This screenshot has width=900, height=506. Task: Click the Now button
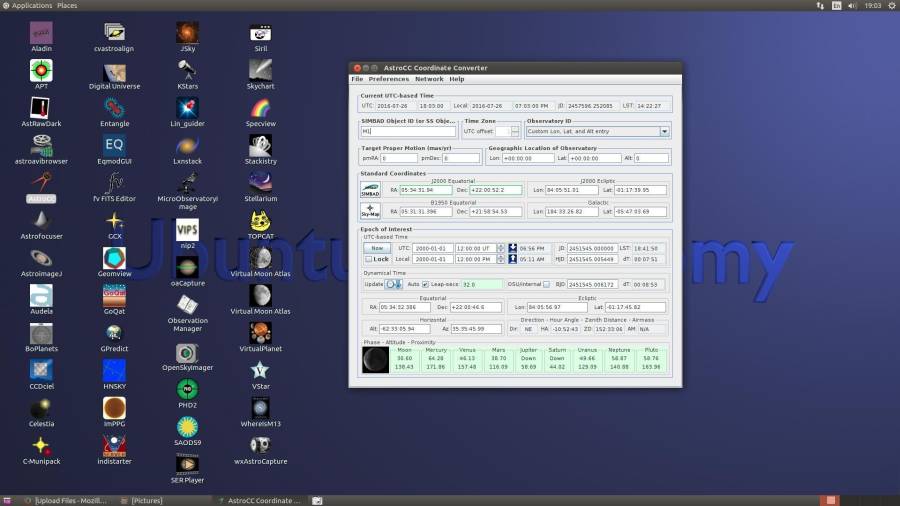point(377,248)
